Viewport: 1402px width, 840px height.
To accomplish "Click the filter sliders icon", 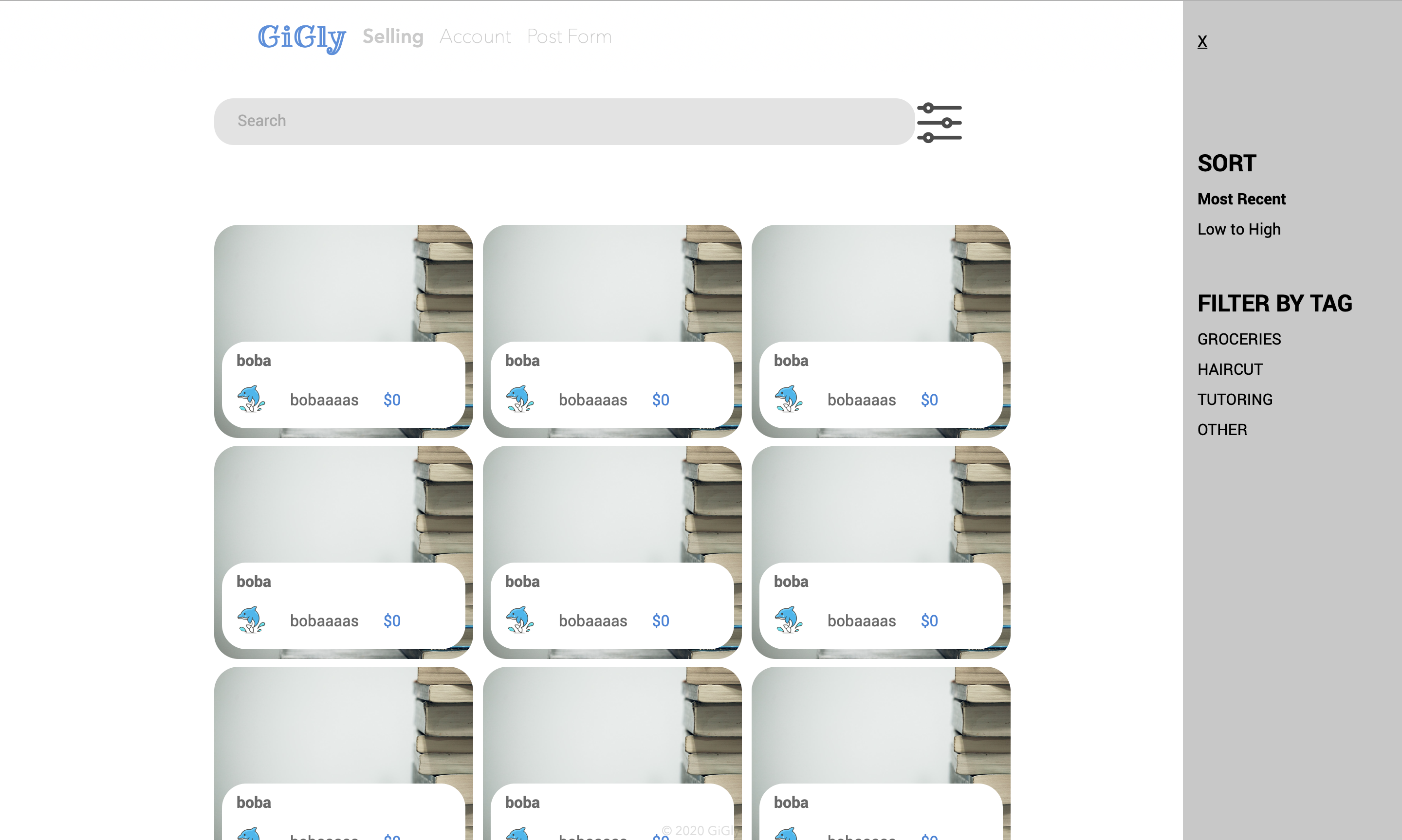I will [939, 122].
